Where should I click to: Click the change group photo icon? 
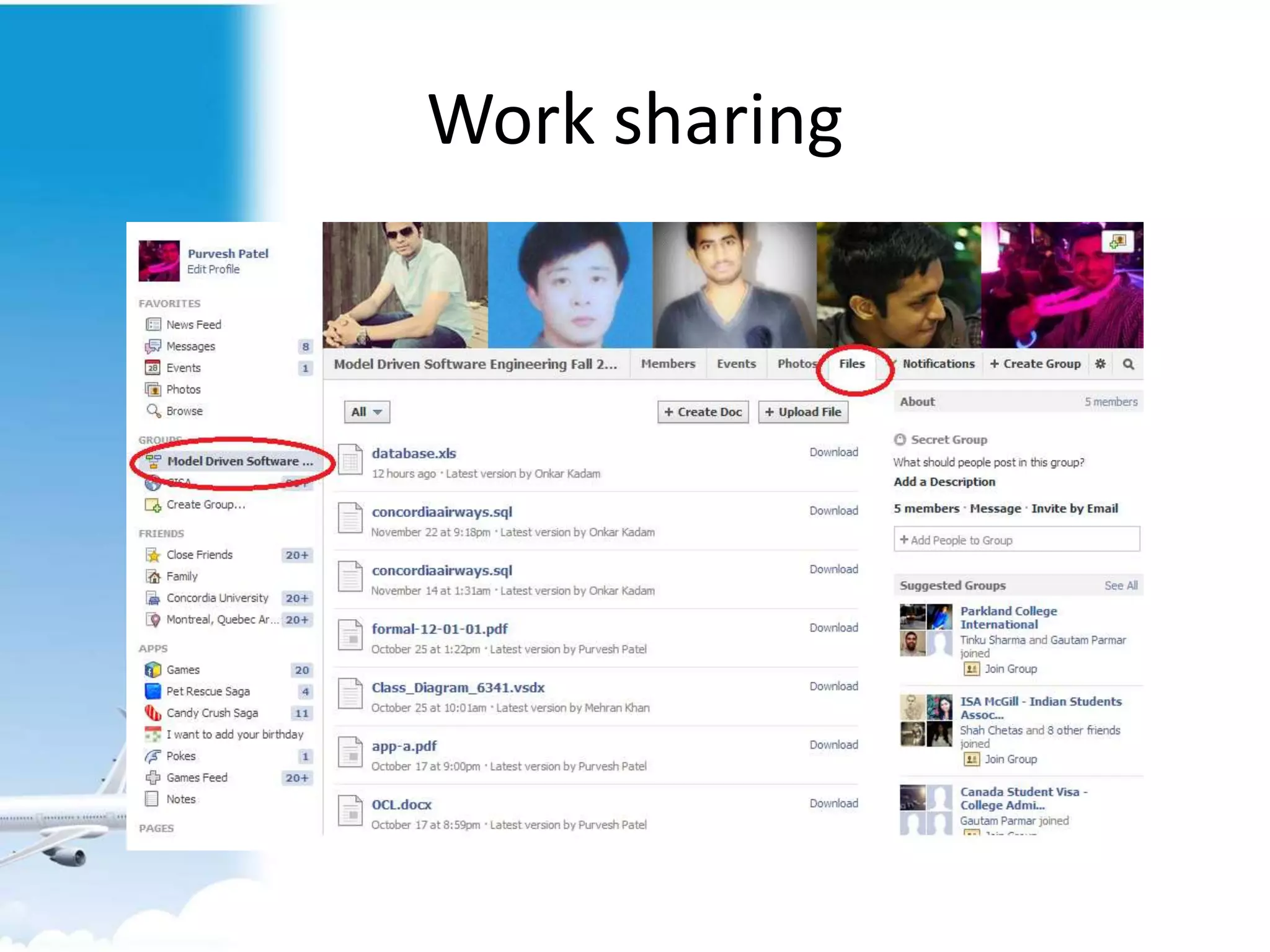point(1117,241)
